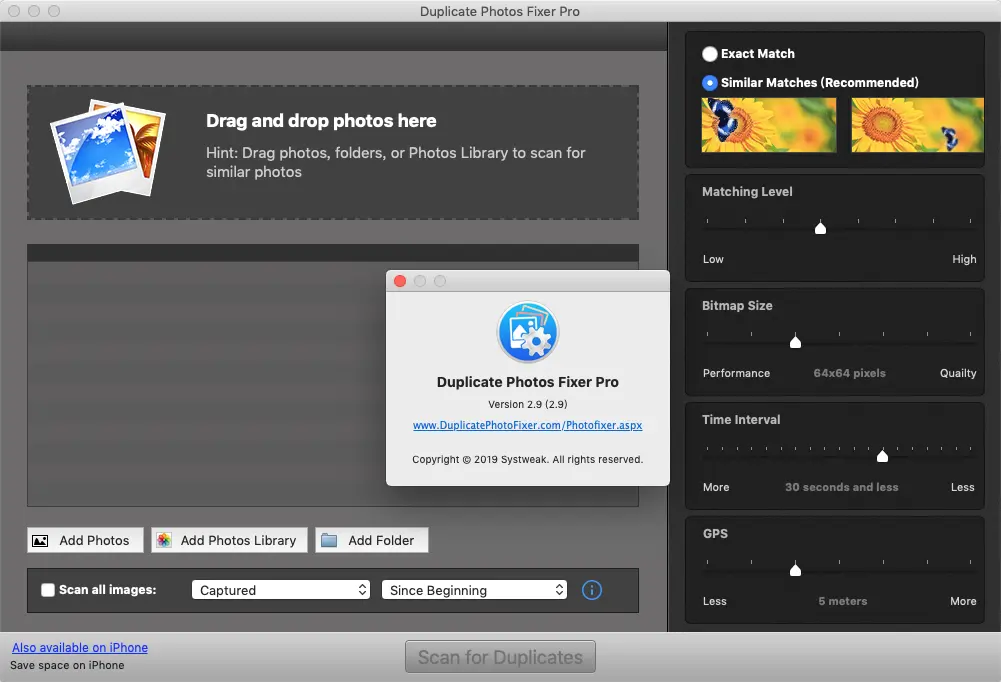Click the 5 meters value
The height and width of the screenshot is (682, 1001).
843,602
